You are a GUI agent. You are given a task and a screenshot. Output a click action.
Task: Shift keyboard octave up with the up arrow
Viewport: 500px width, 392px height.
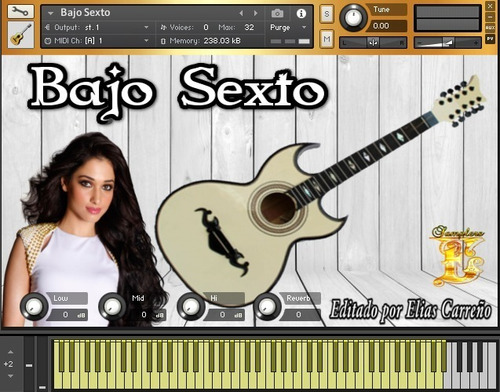11,352
